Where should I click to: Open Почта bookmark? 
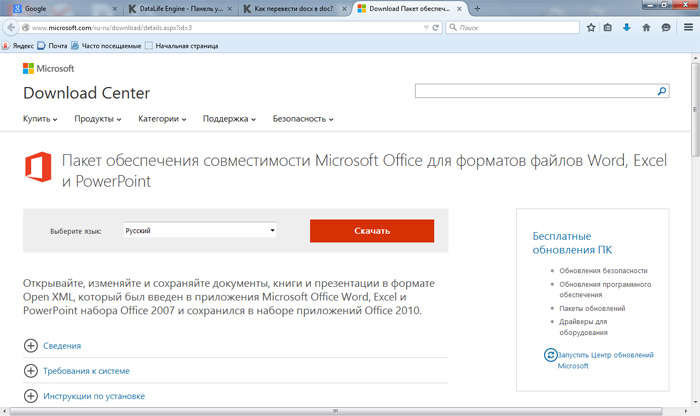click(52, 46)
